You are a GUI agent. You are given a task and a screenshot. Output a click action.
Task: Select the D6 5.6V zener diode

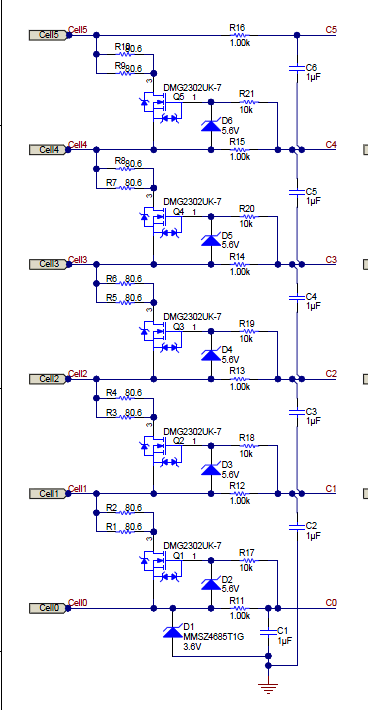(x=211, y=125)
